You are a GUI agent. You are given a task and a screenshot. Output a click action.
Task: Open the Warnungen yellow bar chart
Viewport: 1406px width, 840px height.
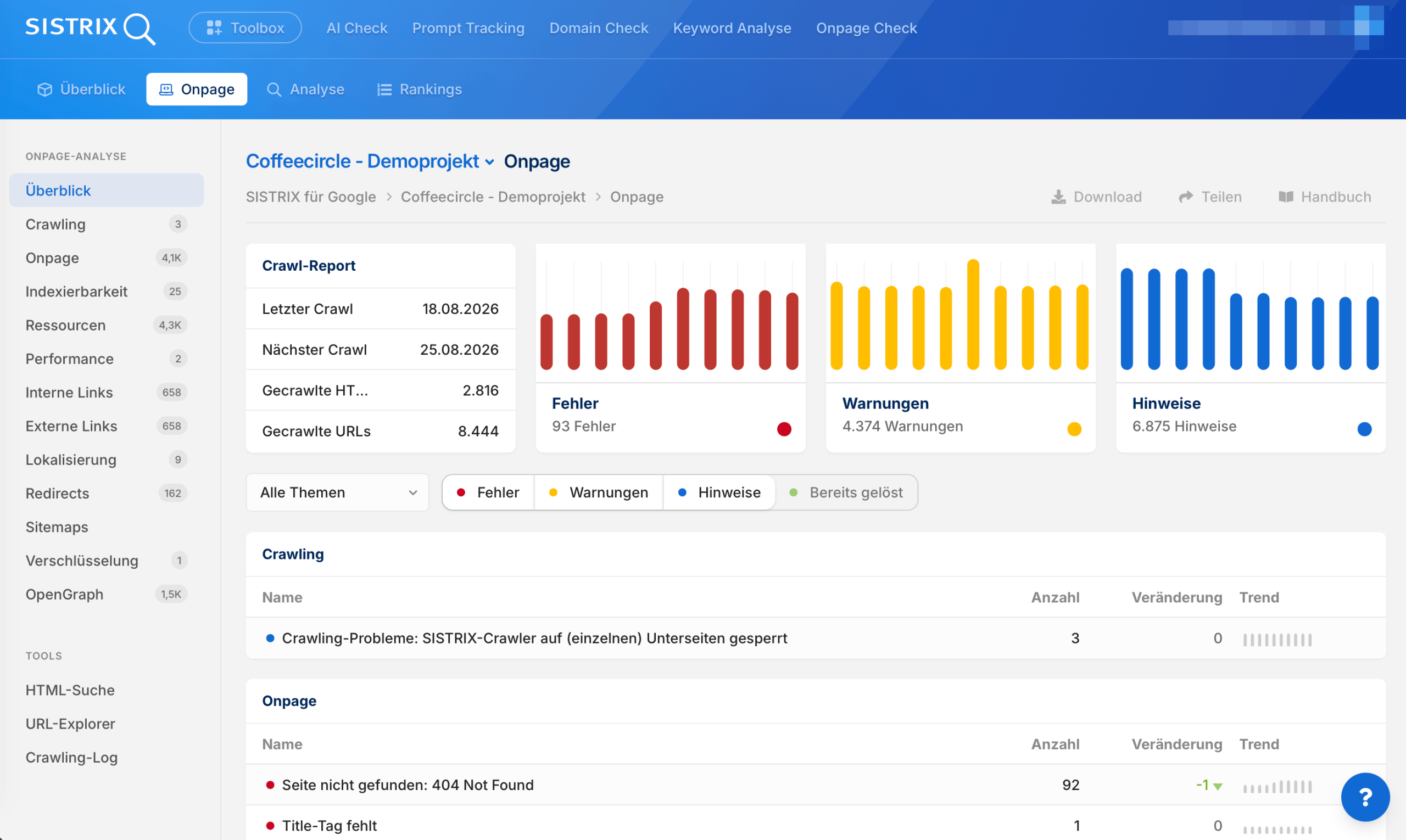coord(961,313)
